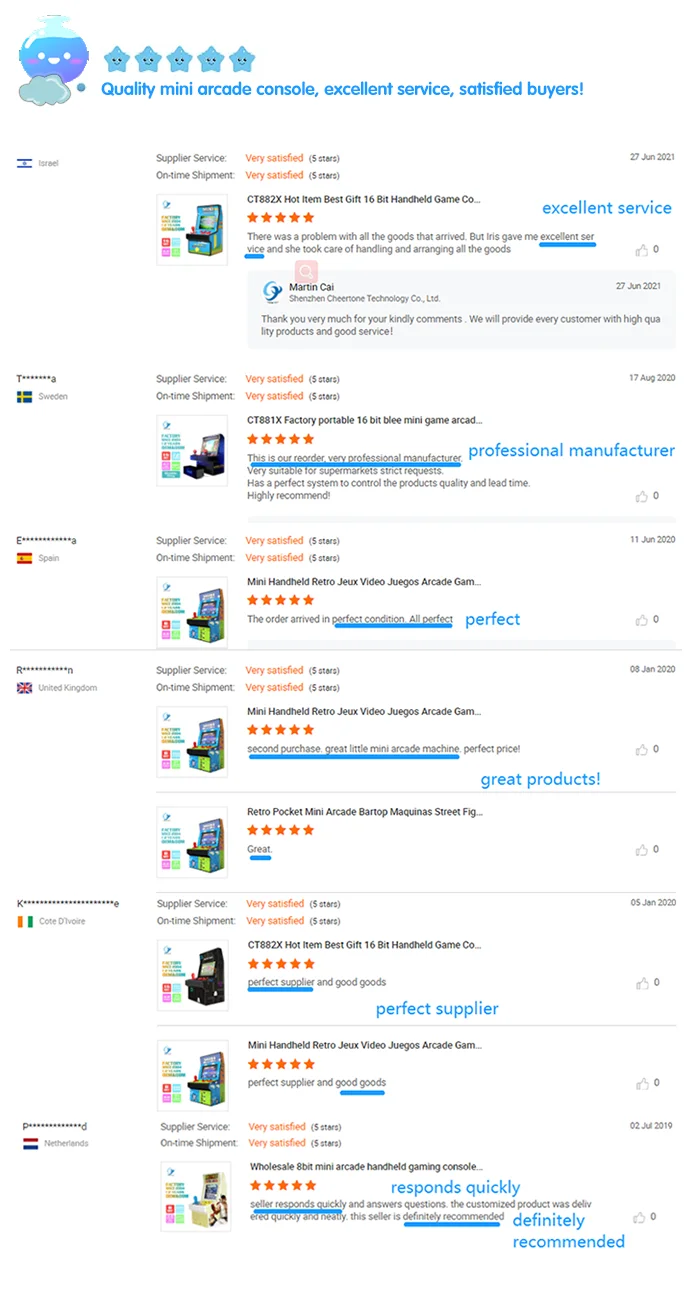Click the thumbs-up on the Spain review
Viewport: 700px width, 1297px height.
[641, 620]
